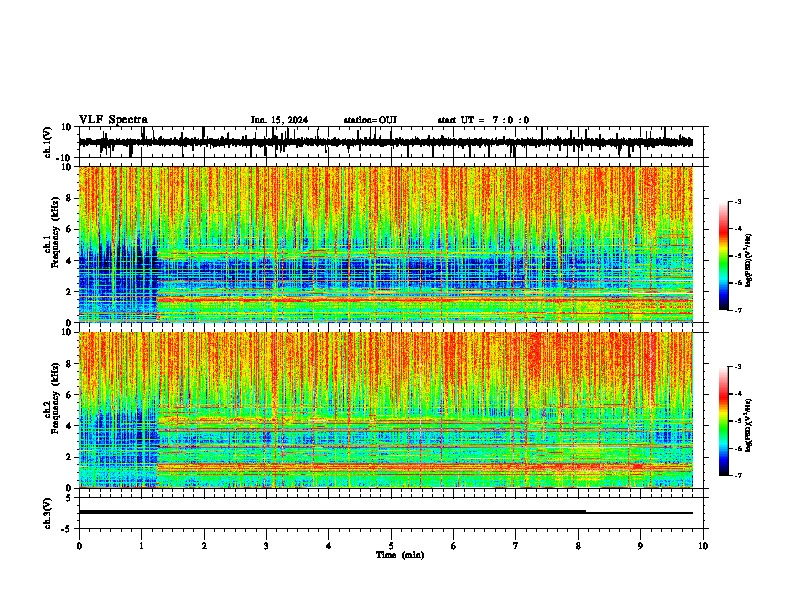Screen dimensions: 792x612
Task: Click the "ch.1(V)" axis label
Action: [48, 142]
